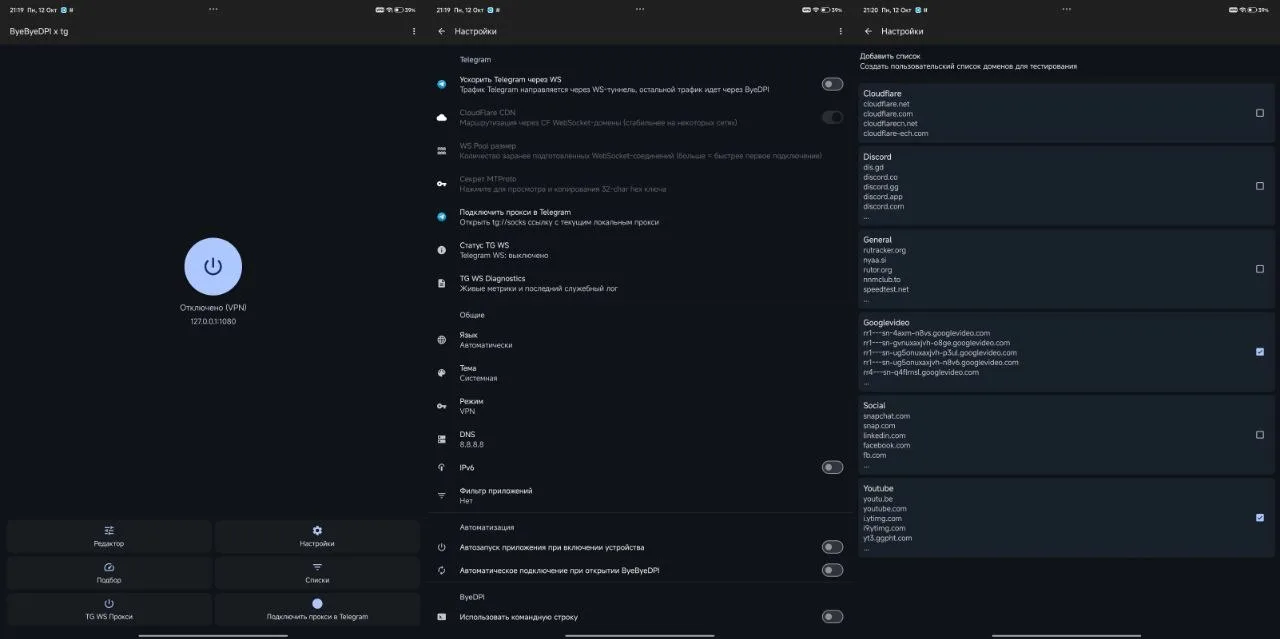Click the key icon beside Режим VPN
Image resolution: width=1280 pixels, height=639 pixels.
point(442,406)
